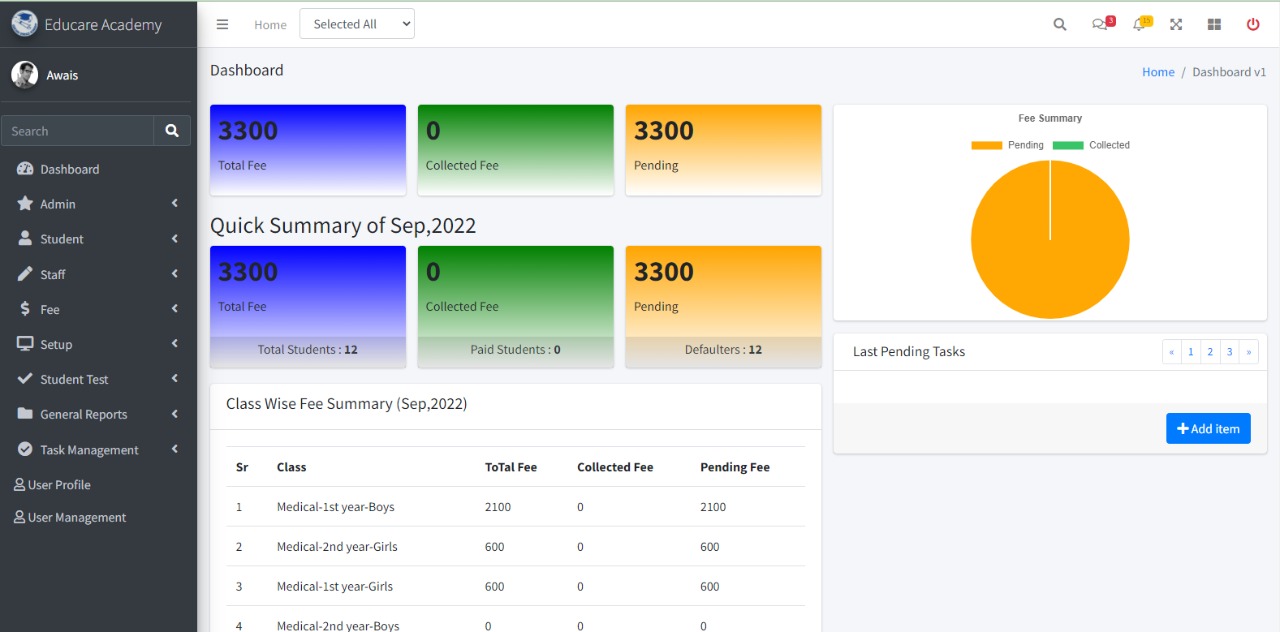
Task: Open the search magnifier in top bar
Action: 1060,25
